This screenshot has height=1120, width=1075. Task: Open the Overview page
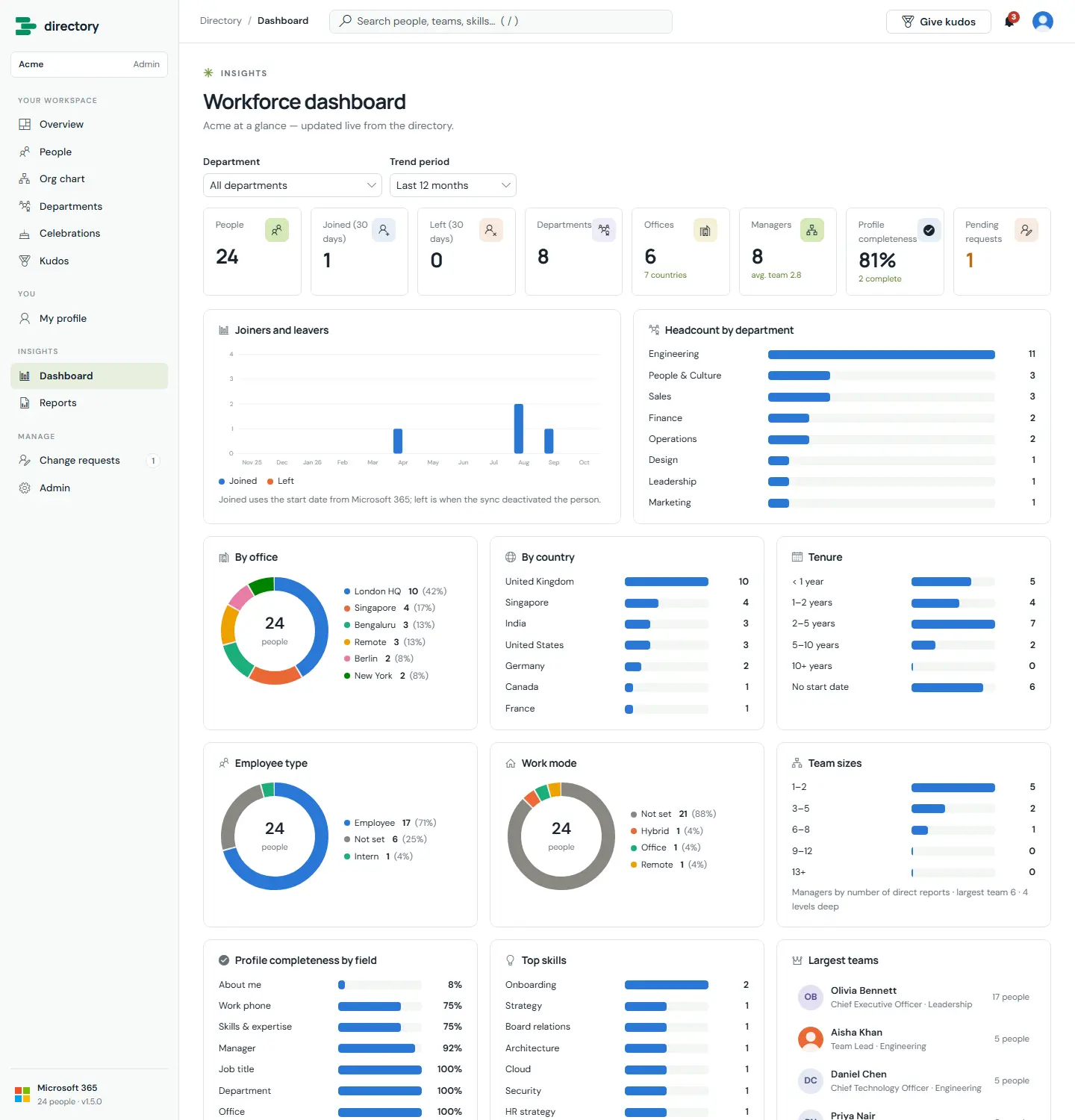coord(89,125)
